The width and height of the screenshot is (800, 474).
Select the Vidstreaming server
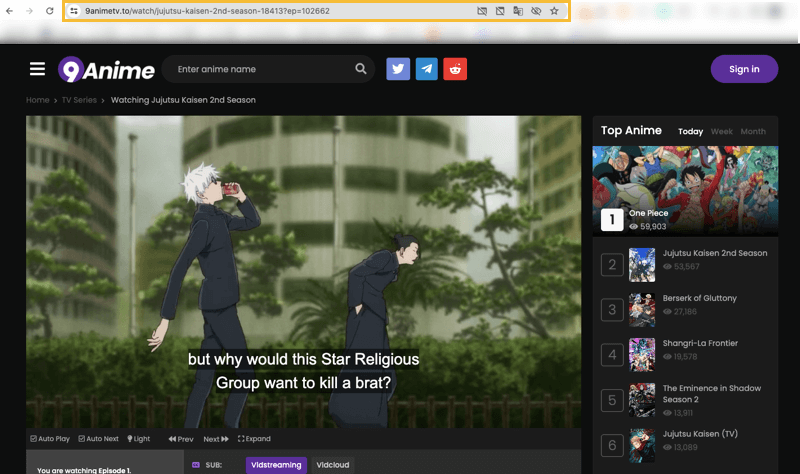276,465
